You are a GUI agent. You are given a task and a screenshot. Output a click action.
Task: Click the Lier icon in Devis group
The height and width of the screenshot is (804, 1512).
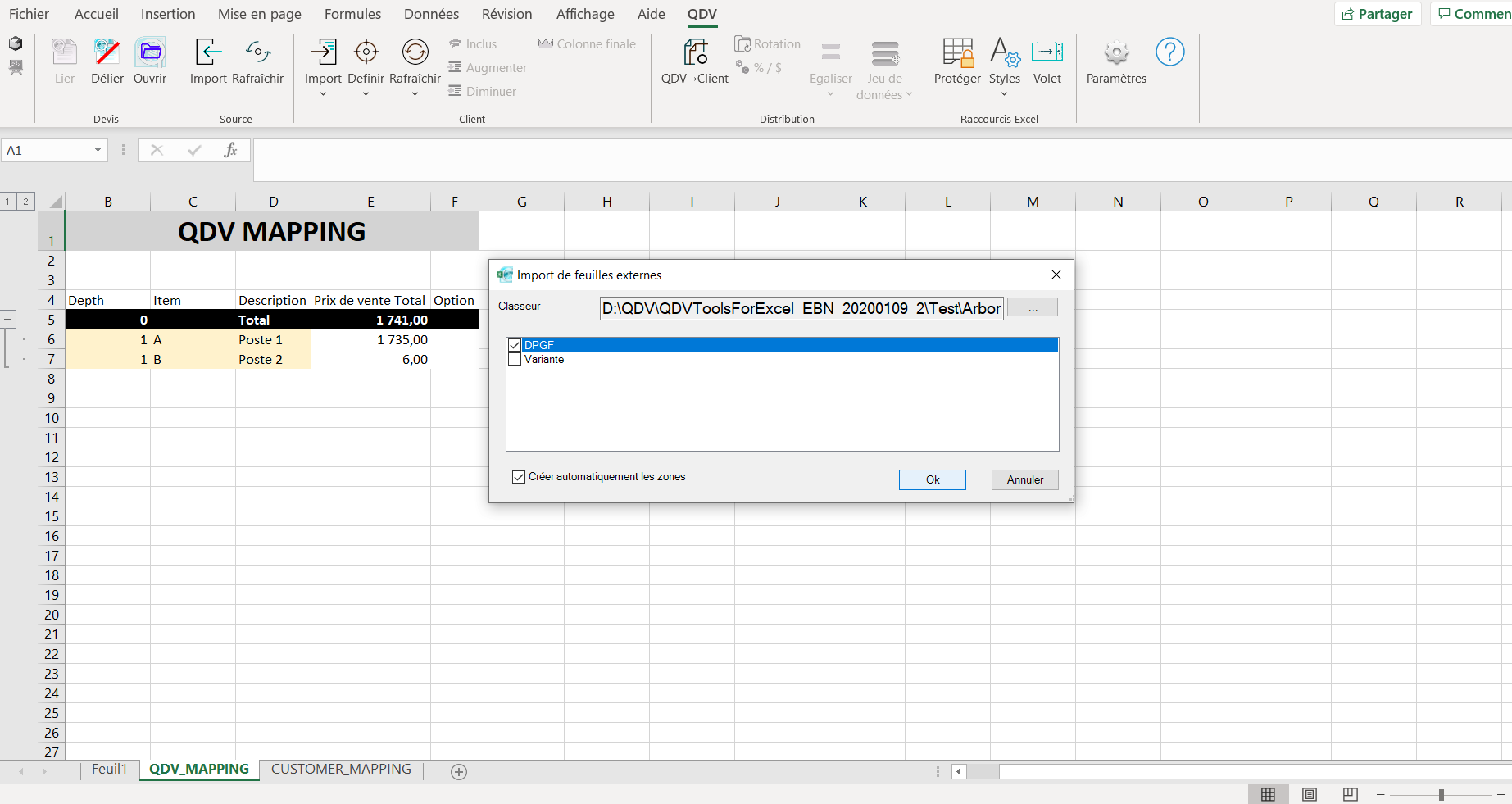click(x=64, y=52)
